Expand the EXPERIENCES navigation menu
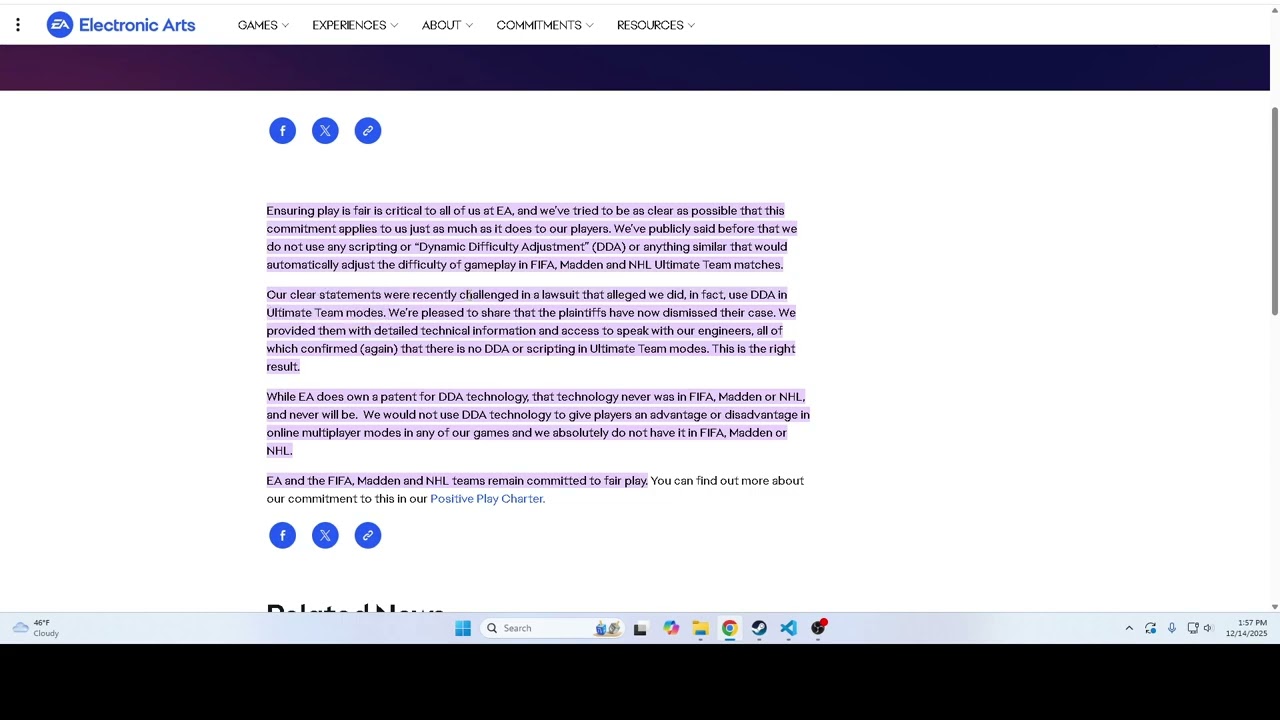1280x720 pixels. point(355,25)
